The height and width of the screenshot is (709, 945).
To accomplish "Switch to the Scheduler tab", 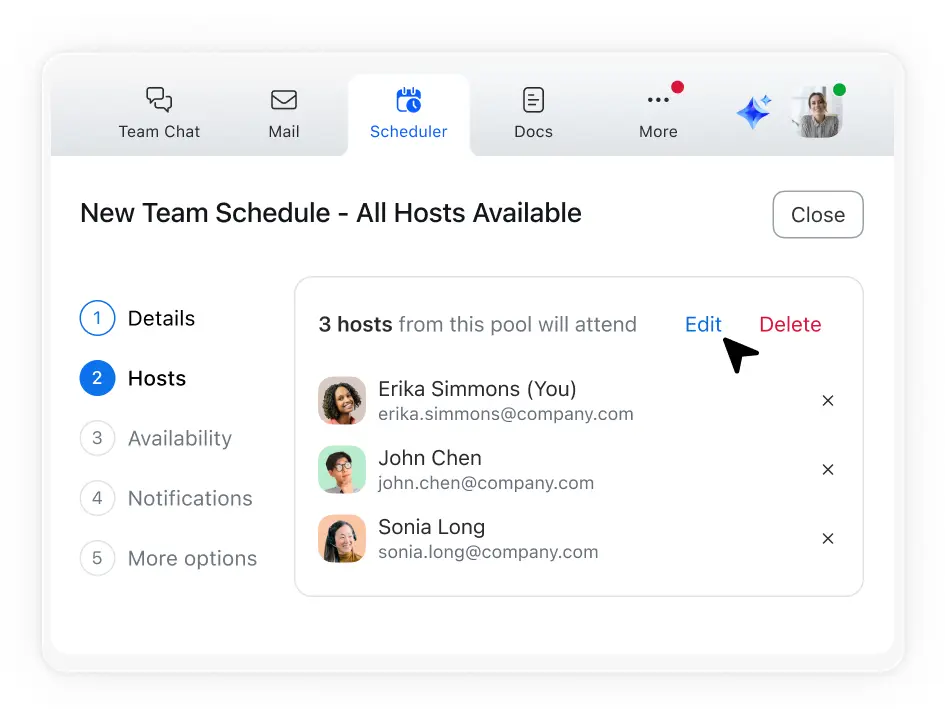I will click(408, 113).
